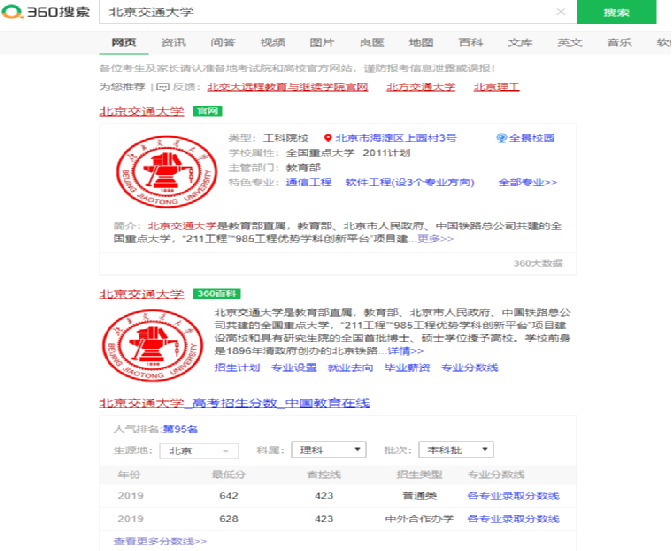Open the 文库 tab
This screenshot has width=672, height=551.
click(x=520, y=42)
